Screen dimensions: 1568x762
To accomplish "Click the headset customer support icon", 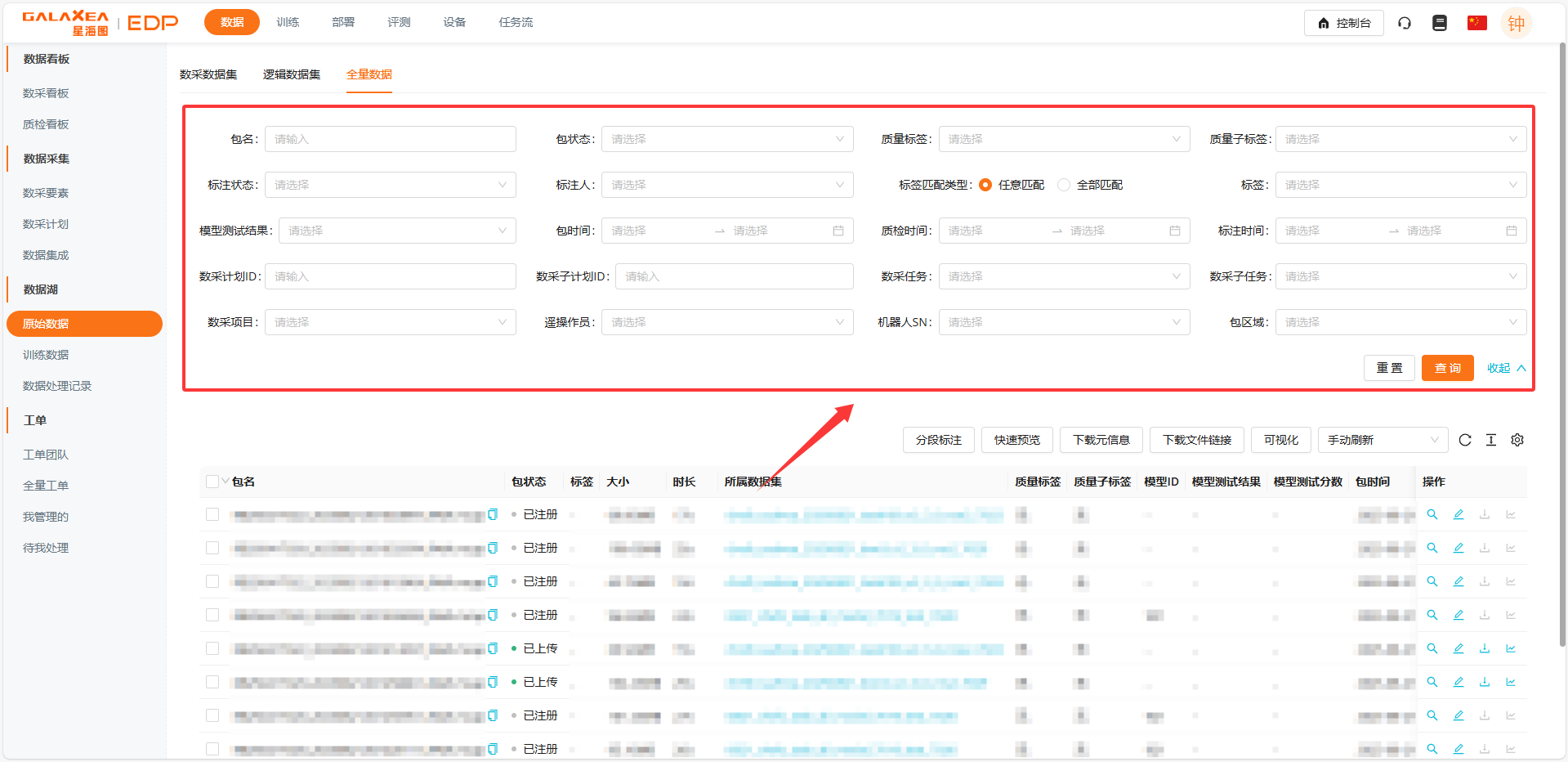I will [1405, 23].
